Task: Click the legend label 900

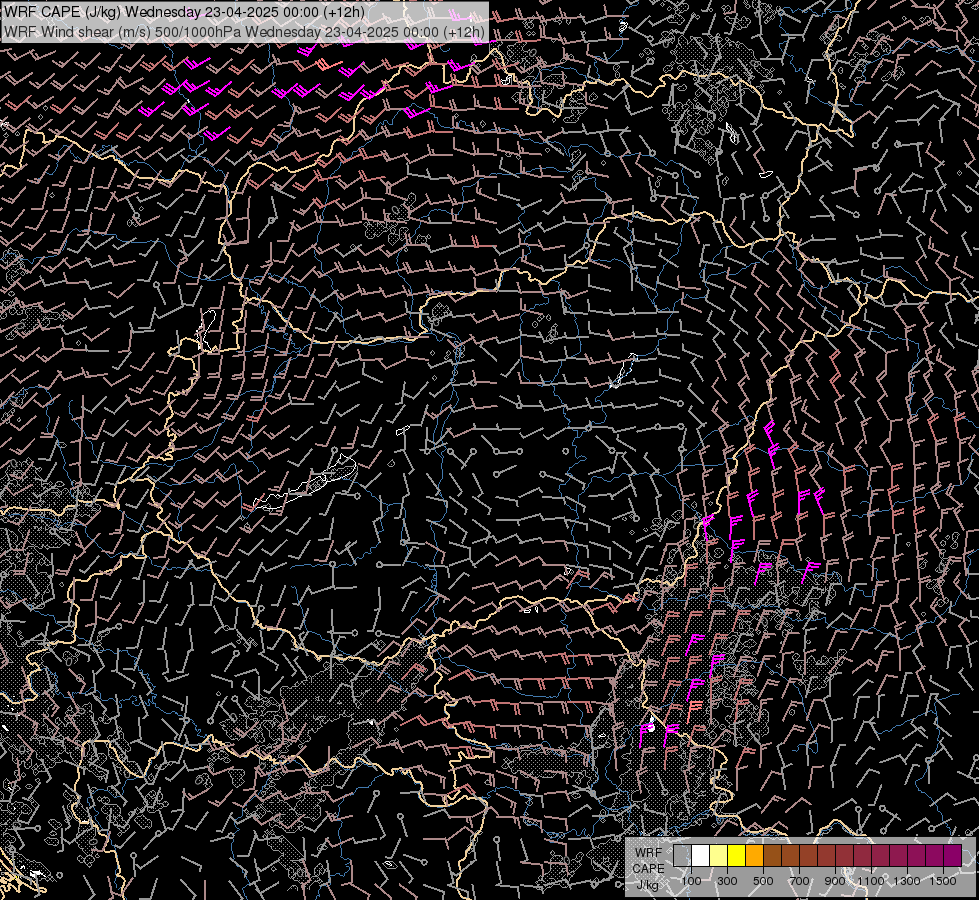Action: [x=835, y=881]
